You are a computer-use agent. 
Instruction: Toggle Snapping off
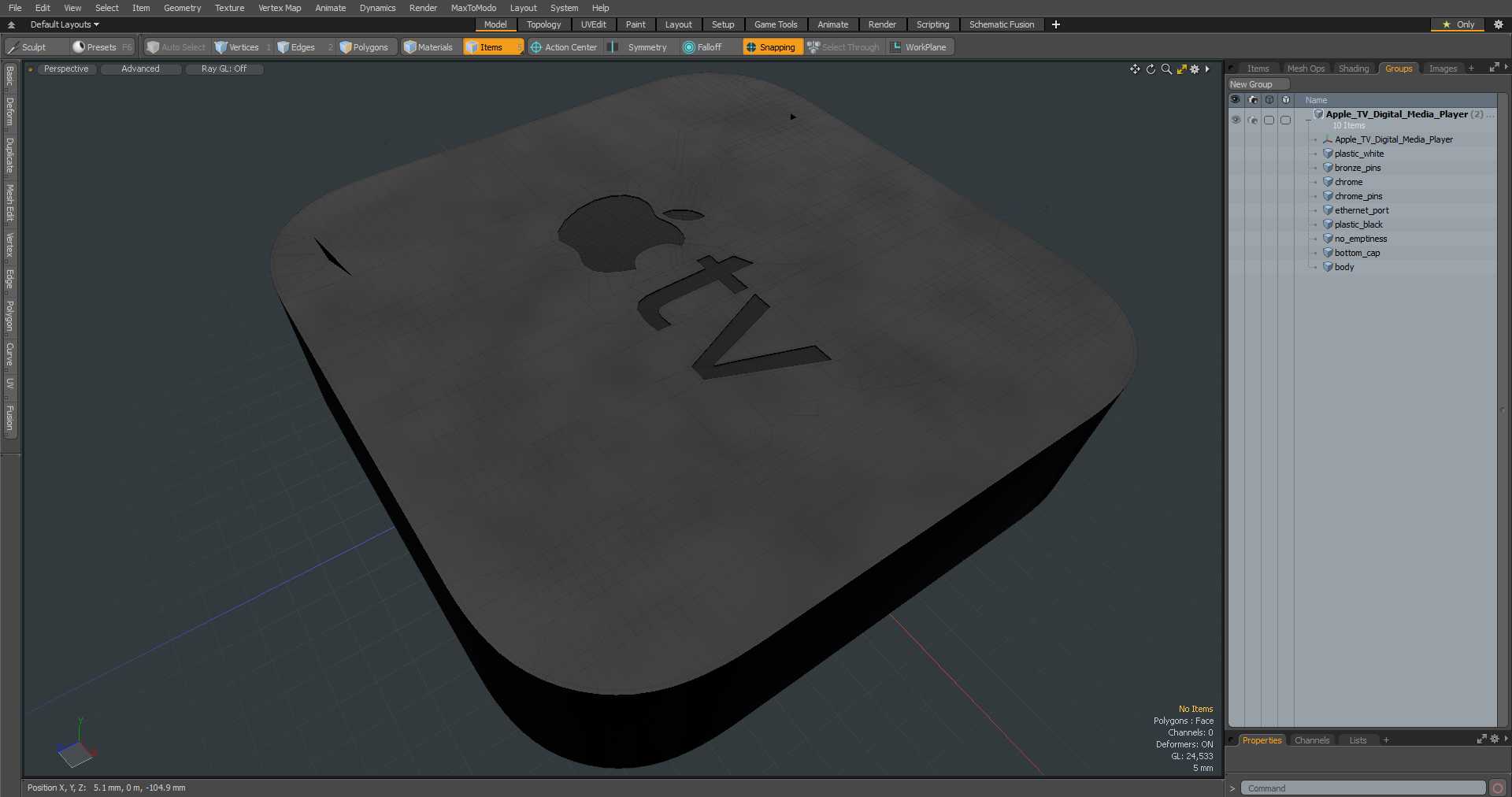coord(771,47)
